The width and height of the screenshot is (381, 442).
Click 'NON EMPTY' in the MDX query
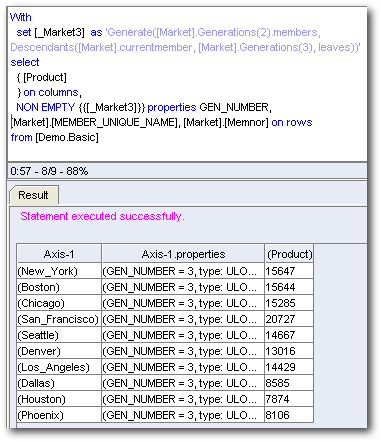[46, 107]
